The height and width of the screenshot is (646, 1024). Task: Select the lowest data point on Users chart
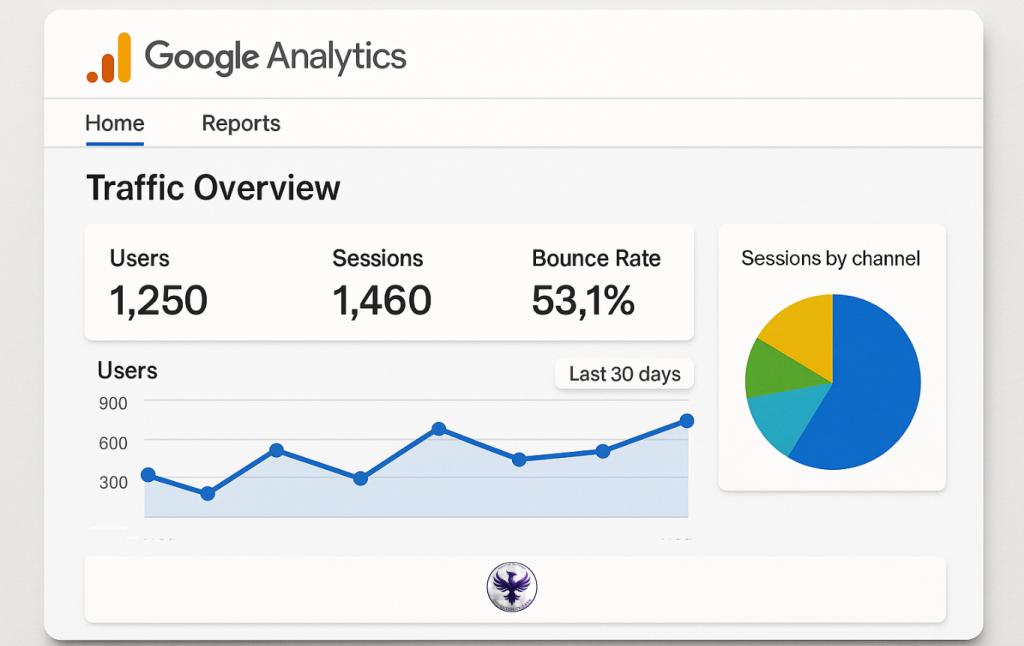tap(208, 493)
